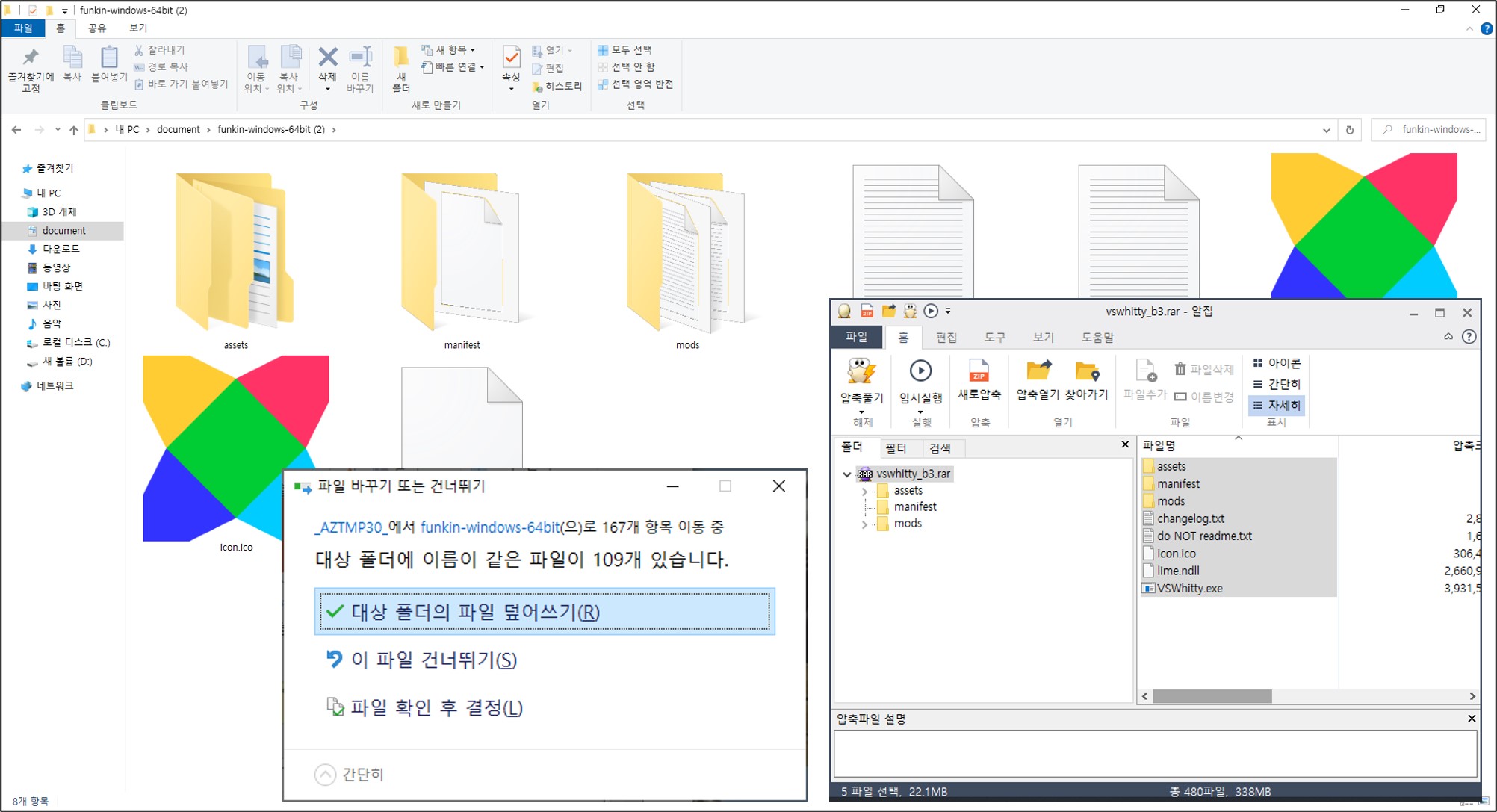Click the 속성 properties icon
This screenshot has height=812, width=1497.
511,58
